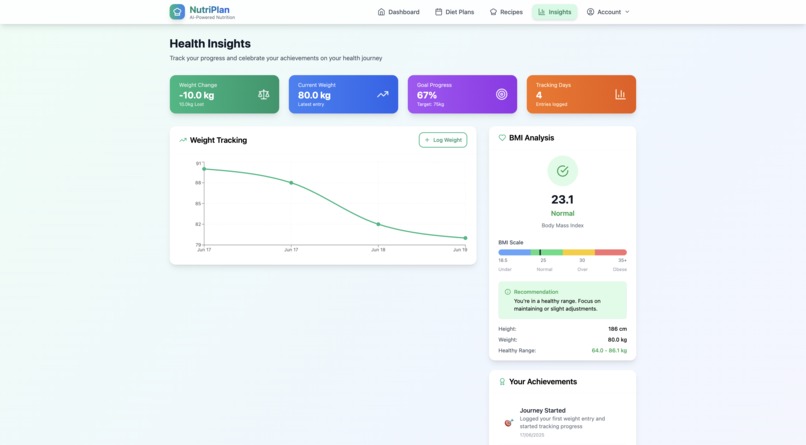
Task: Open the Current Weight 80.0 kg card
Action: pos(343,94)
